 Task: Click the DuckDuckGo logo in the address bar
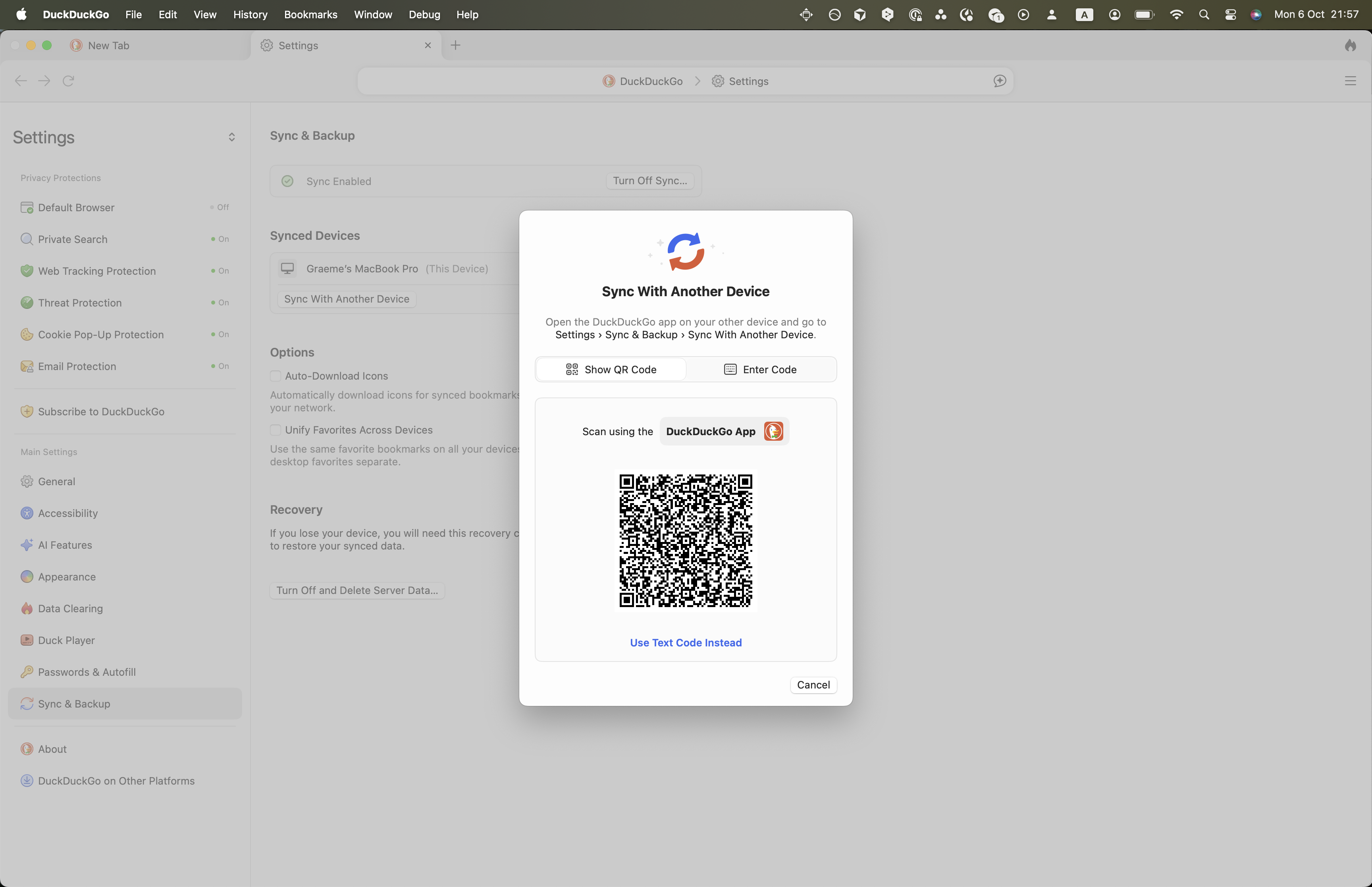click(608, 81)
